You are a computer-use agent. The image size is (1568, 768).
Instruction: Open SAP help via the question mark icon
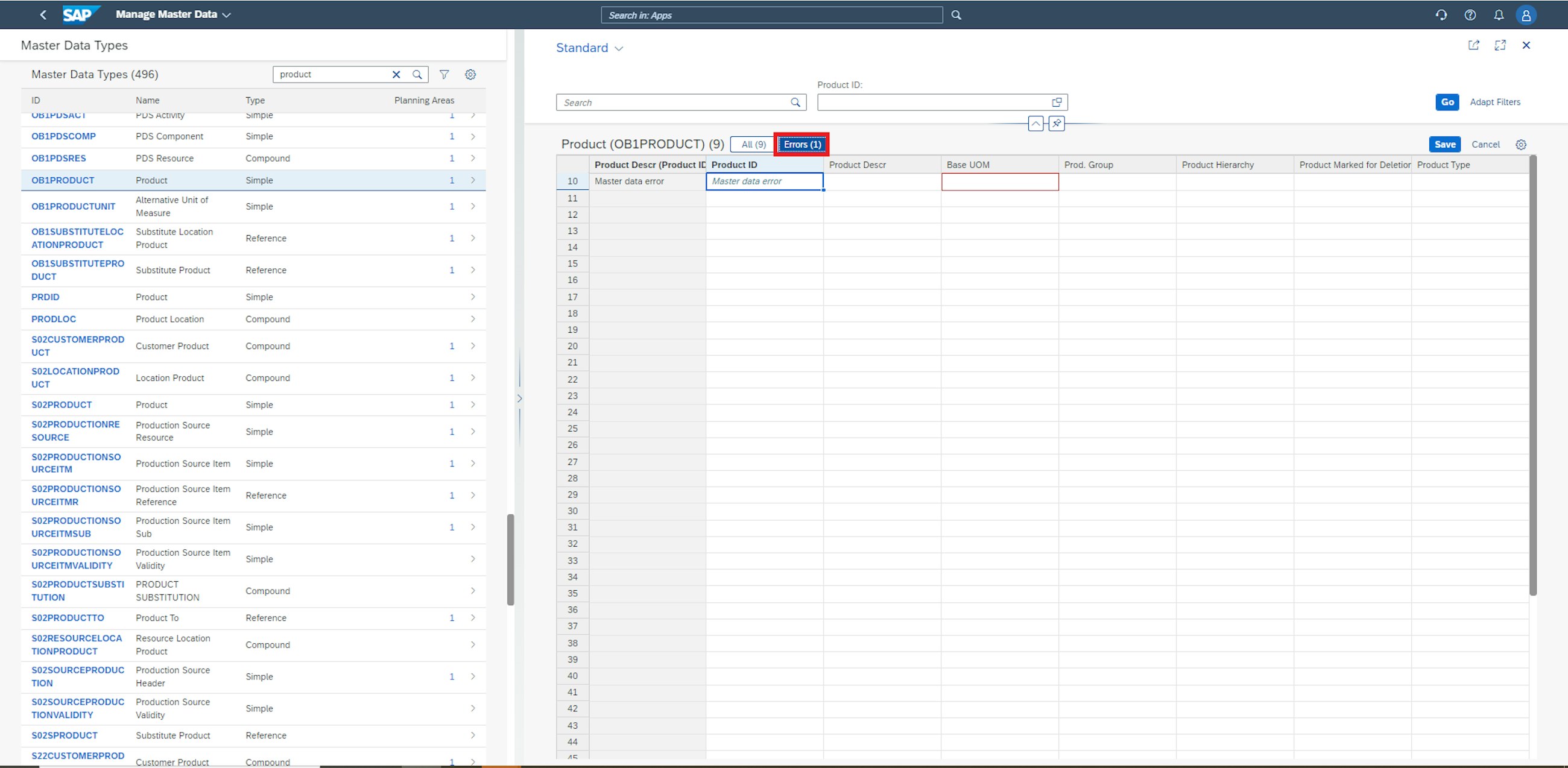coord(1470,14)
